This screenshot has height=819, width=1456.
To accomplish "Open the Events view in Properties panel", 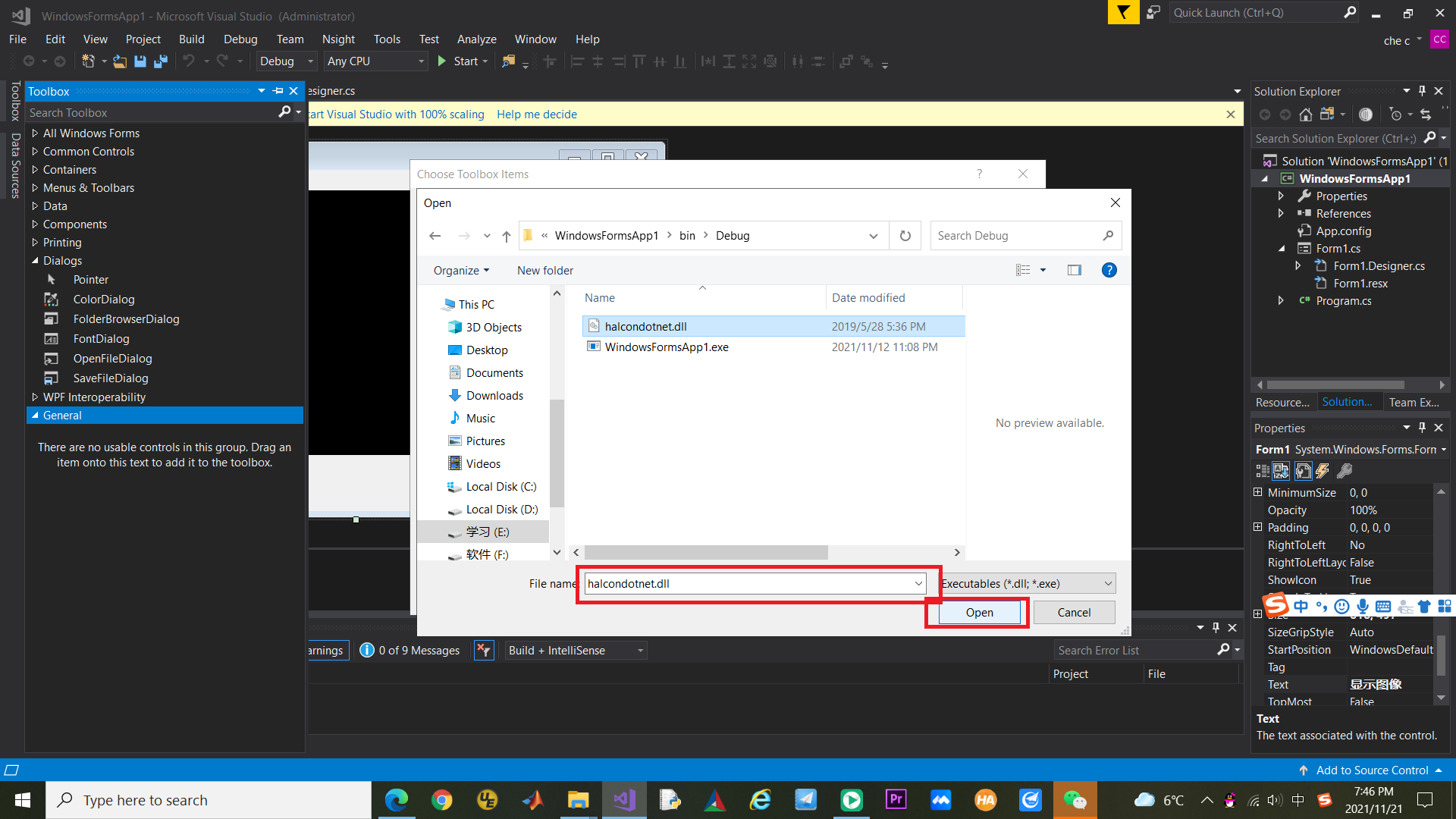I will pos(1323,471).
